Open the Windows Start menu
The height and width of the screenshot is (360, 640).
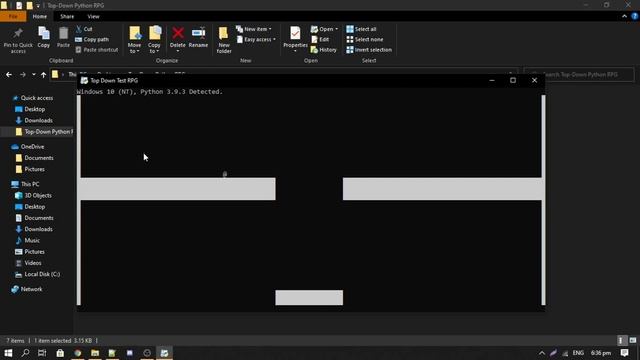[x=8, y=353]
